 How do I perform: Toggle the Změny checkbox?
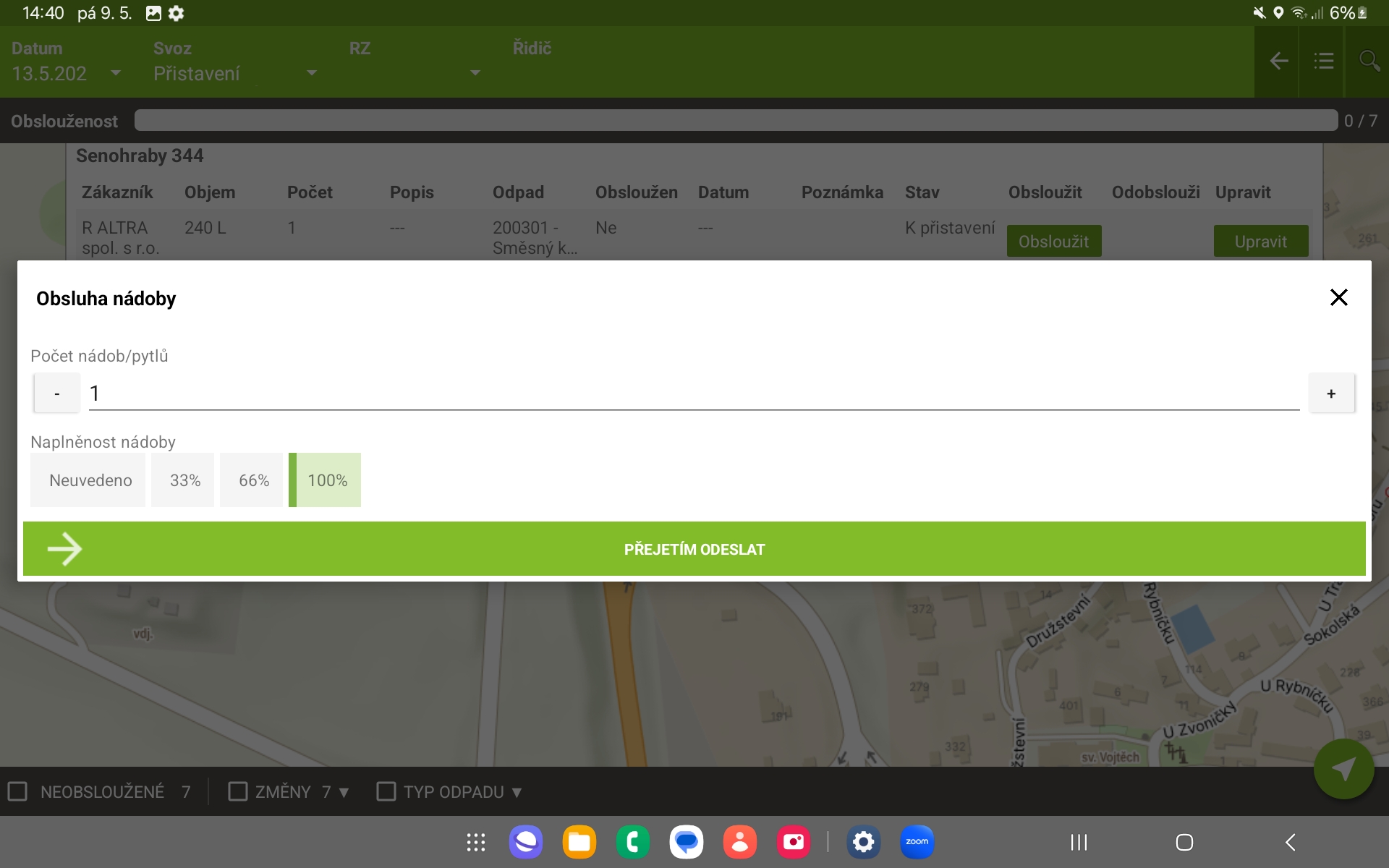point(238,791)
